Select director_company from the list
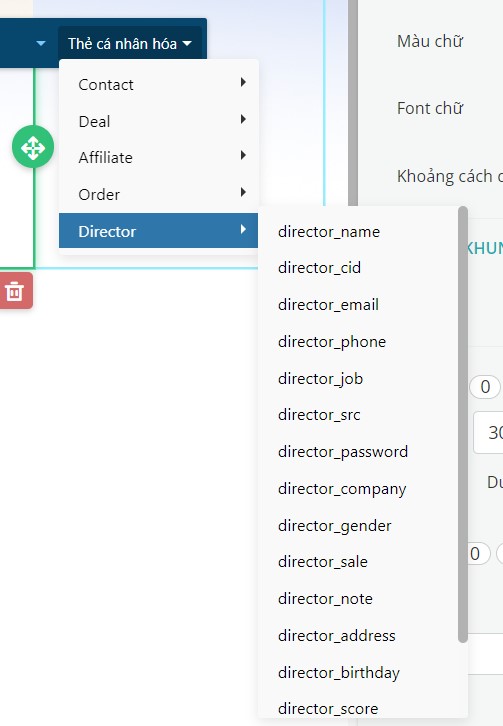The height and width of the screenshot is (726, 503). point(342,489)
